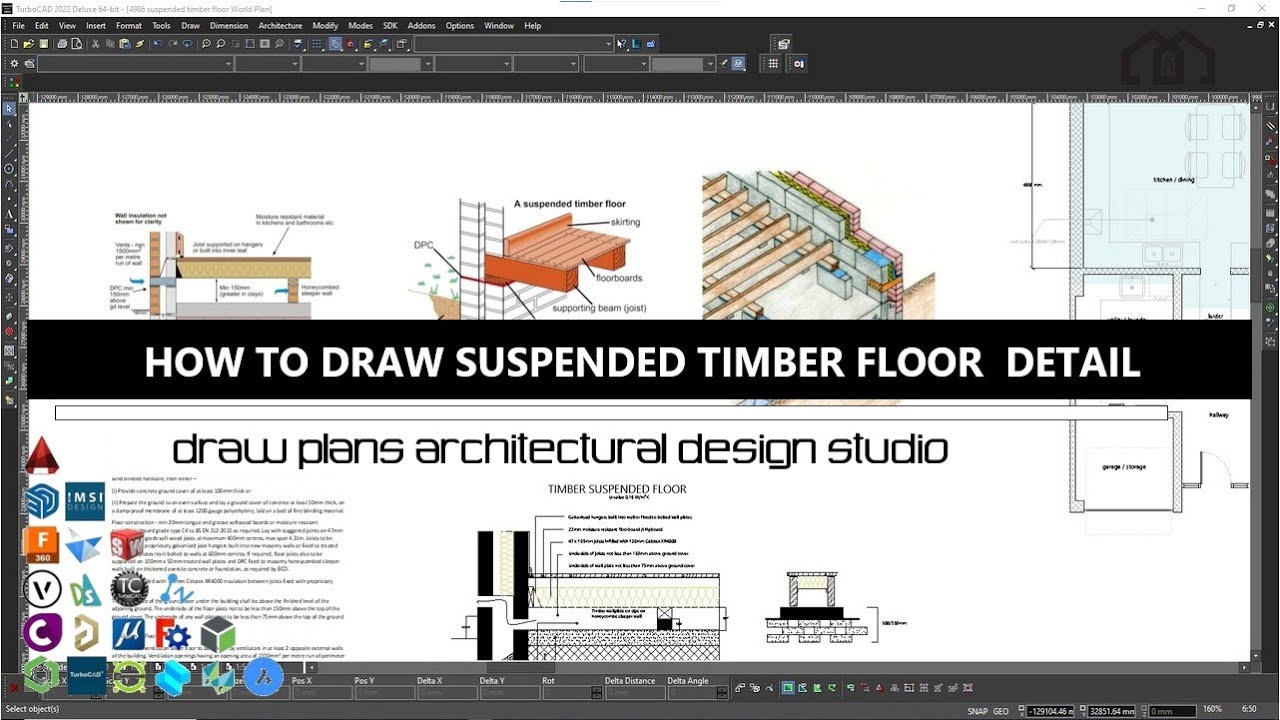
Task: Click the Paste clipboard icon
Action: [x=124, y=44]
